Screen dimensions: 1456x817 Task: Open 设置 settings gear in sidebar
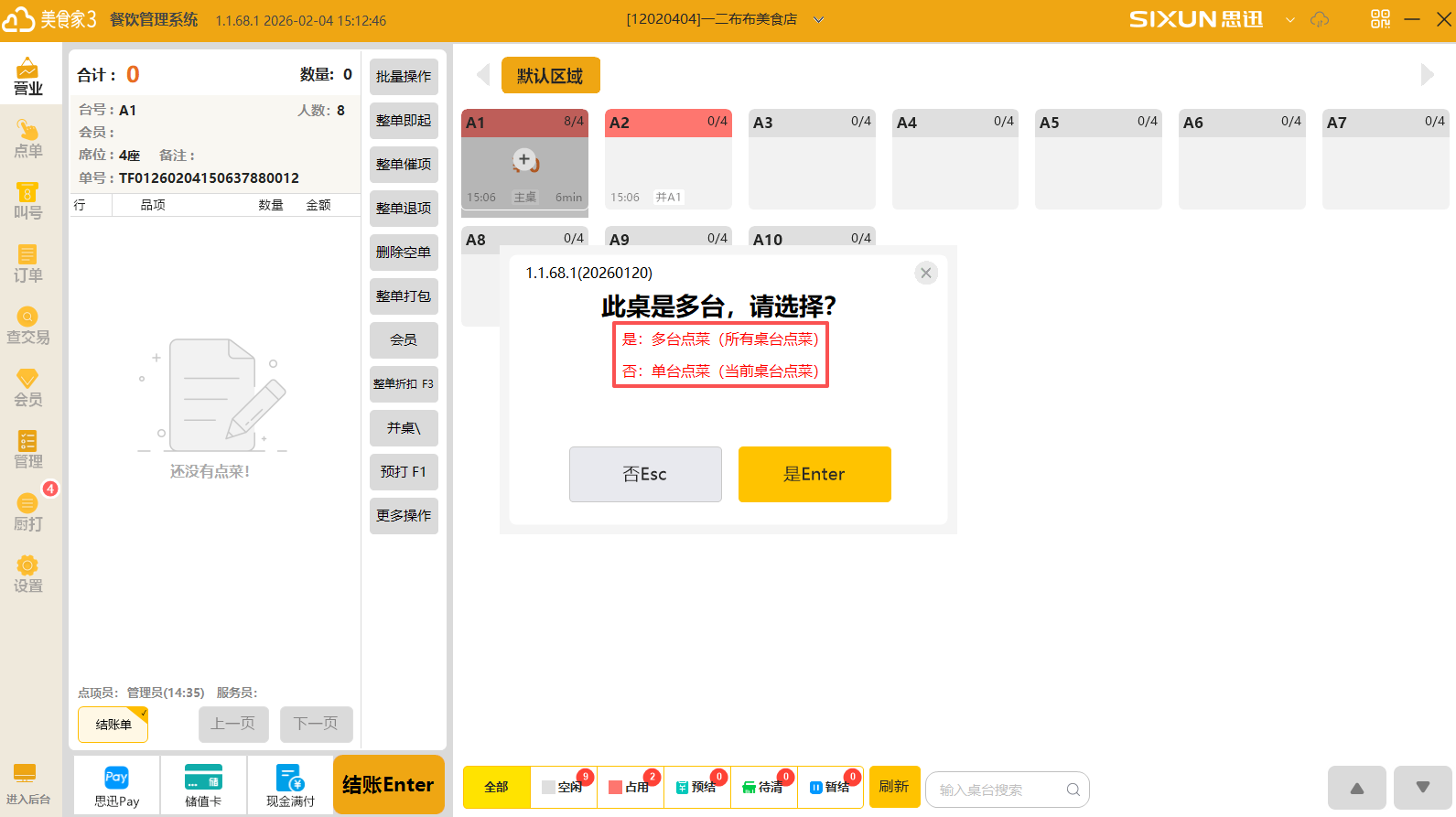27,575
